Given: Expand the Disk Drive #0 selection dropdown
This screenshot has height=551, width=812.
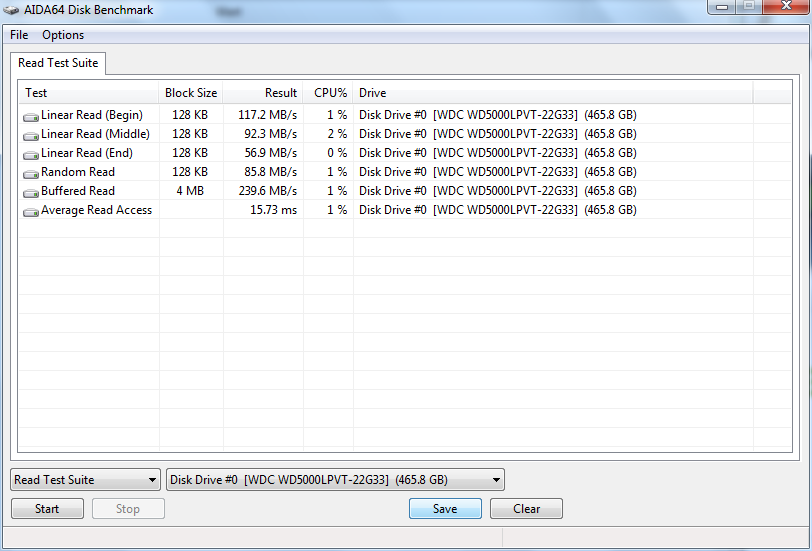Looking at the screenshot, I should pyautogui.click(x=335, y=480).
